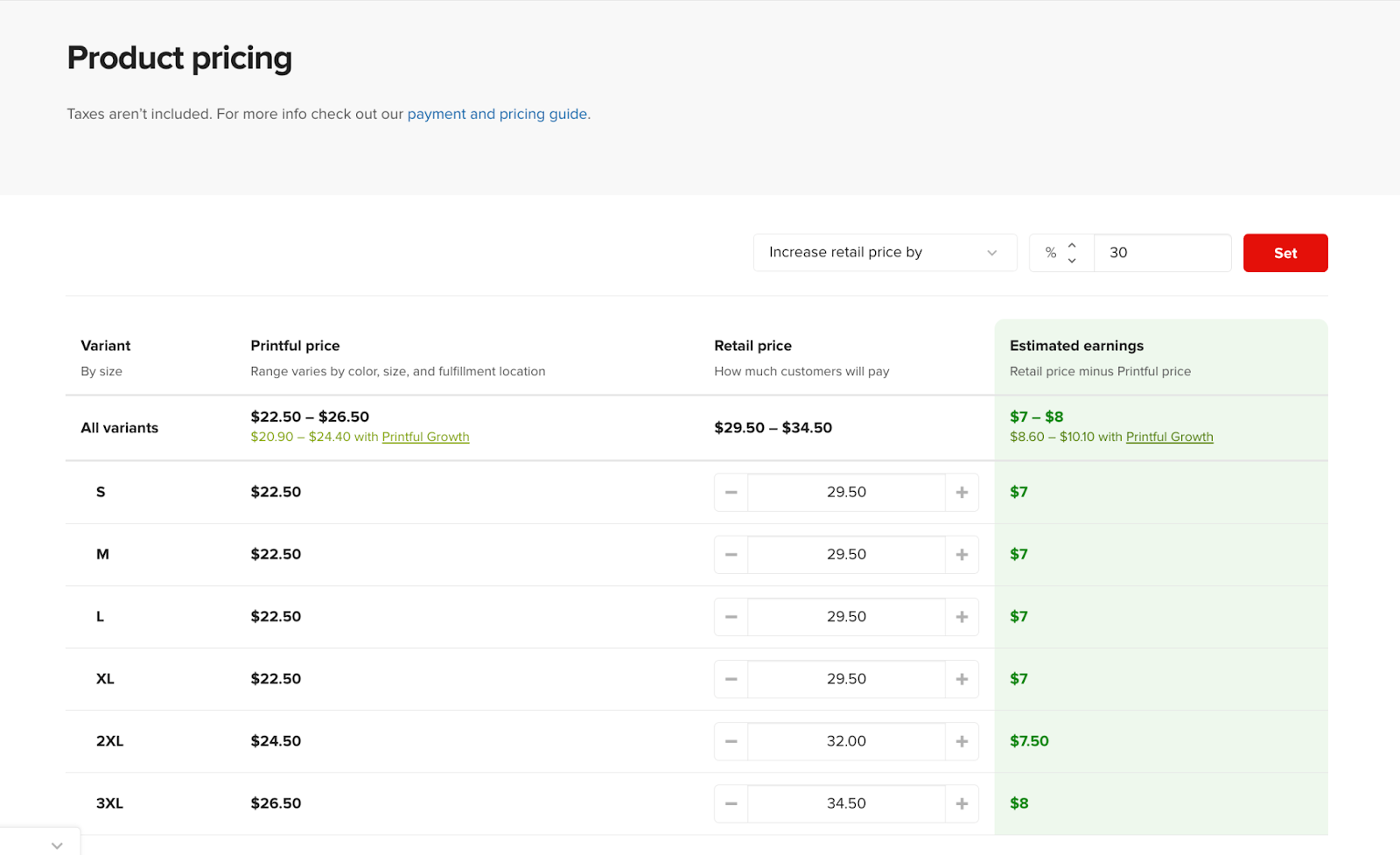1400x855 pixels.
Task: Expand the percent unit selector
Action: click(1060, 252)
